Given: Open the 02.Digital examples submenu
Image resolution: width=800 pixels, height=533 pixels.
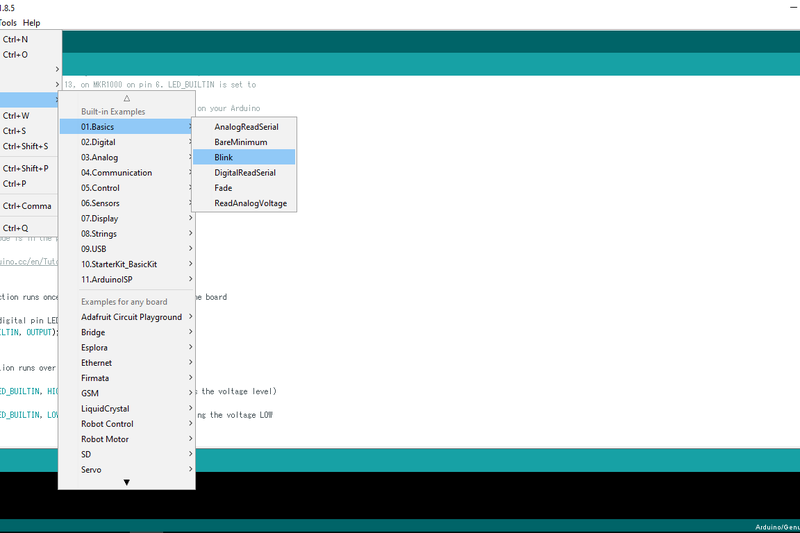Looking at the screenshot, I should 127,142.
